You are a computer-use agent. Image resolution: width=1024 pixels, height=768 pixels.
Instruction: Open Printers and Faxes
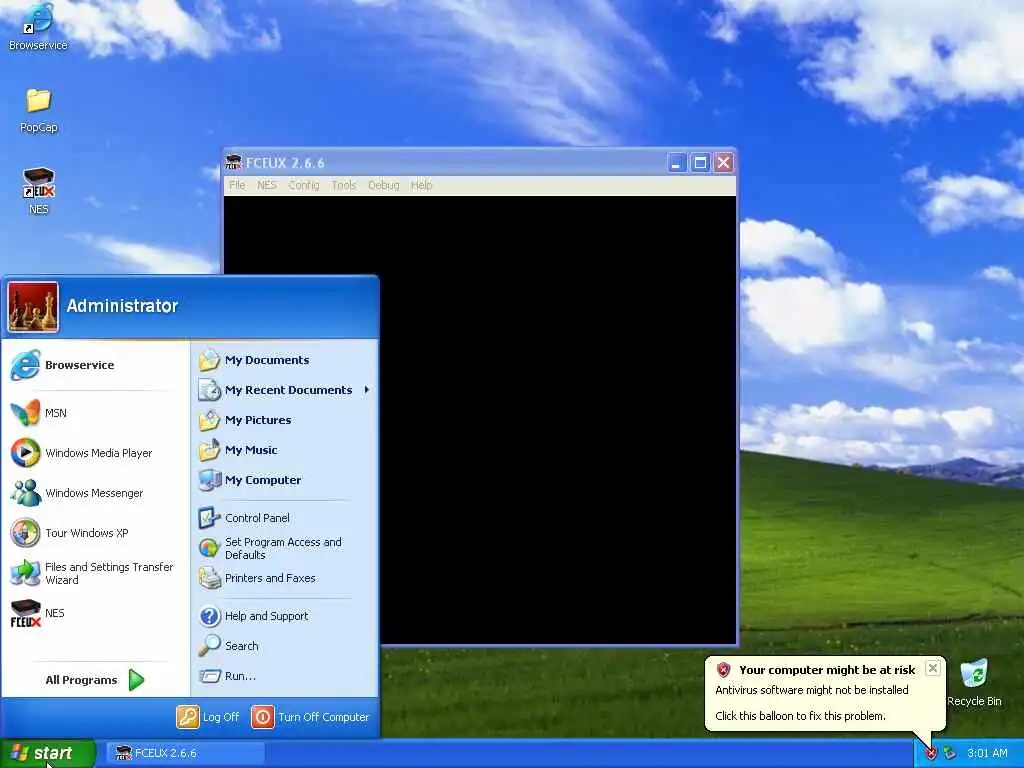point(285,578)
